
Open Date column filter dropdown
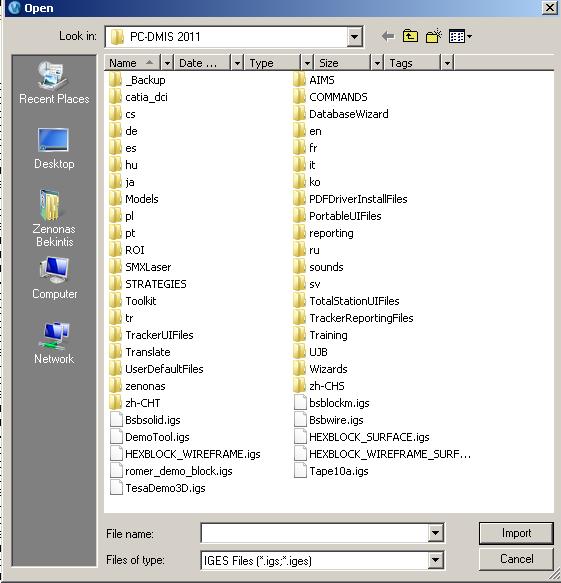click(237, 63)
